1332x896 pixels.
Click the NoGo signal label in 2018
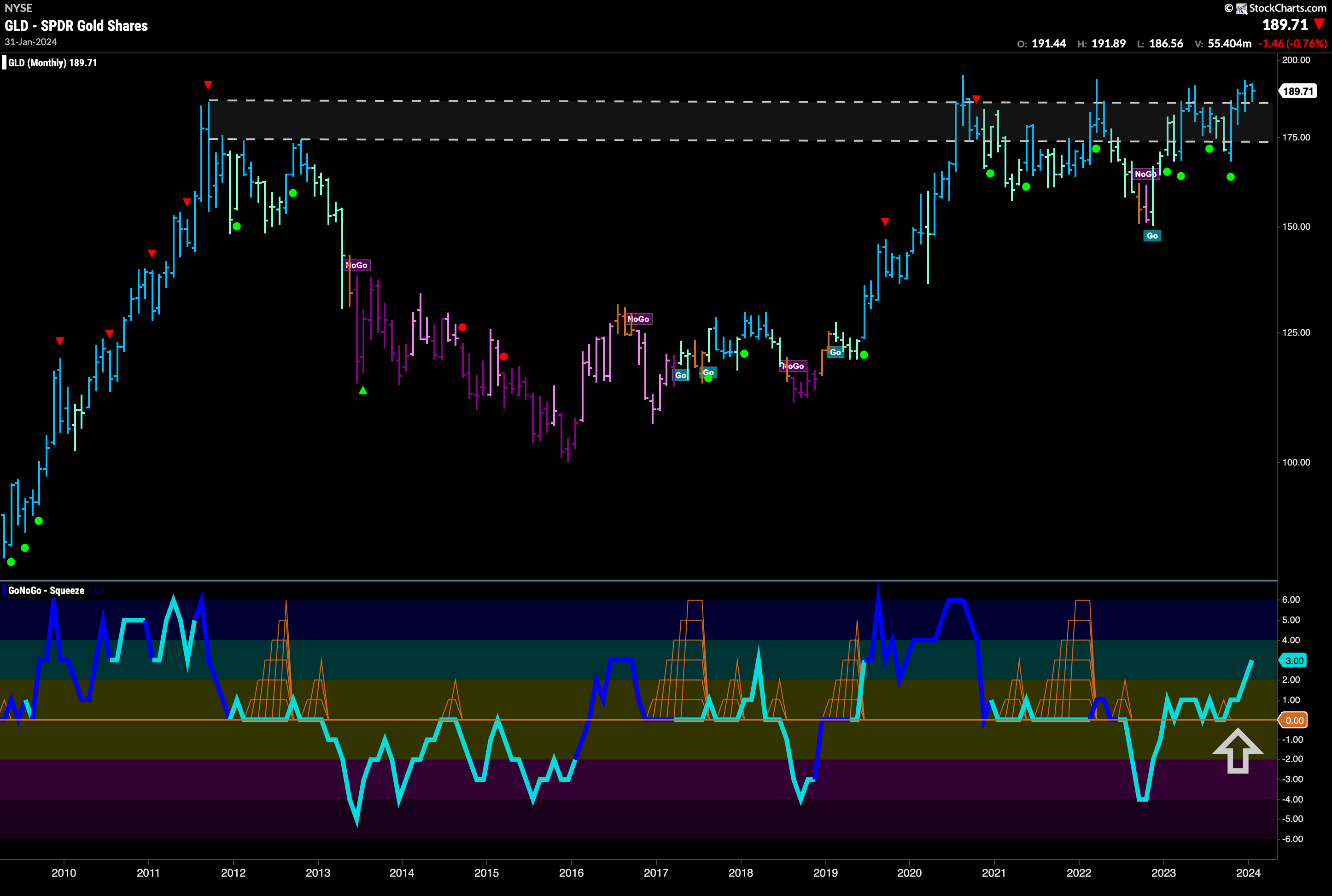(x=792, y=366)
